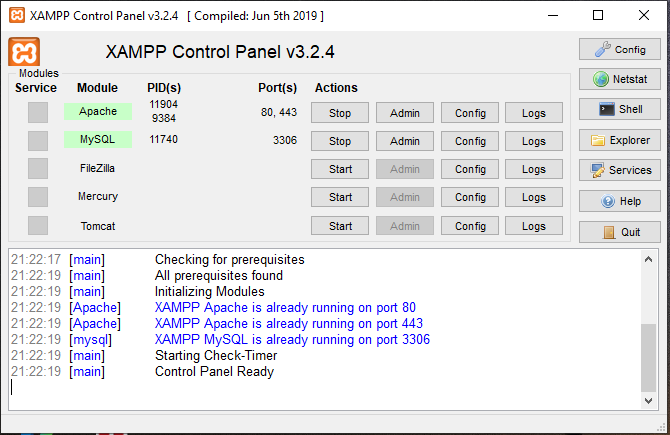This screenshot has width=670, height=435.
Task: Toggle the Mercury service checkbox
Action: click(38, 197)
